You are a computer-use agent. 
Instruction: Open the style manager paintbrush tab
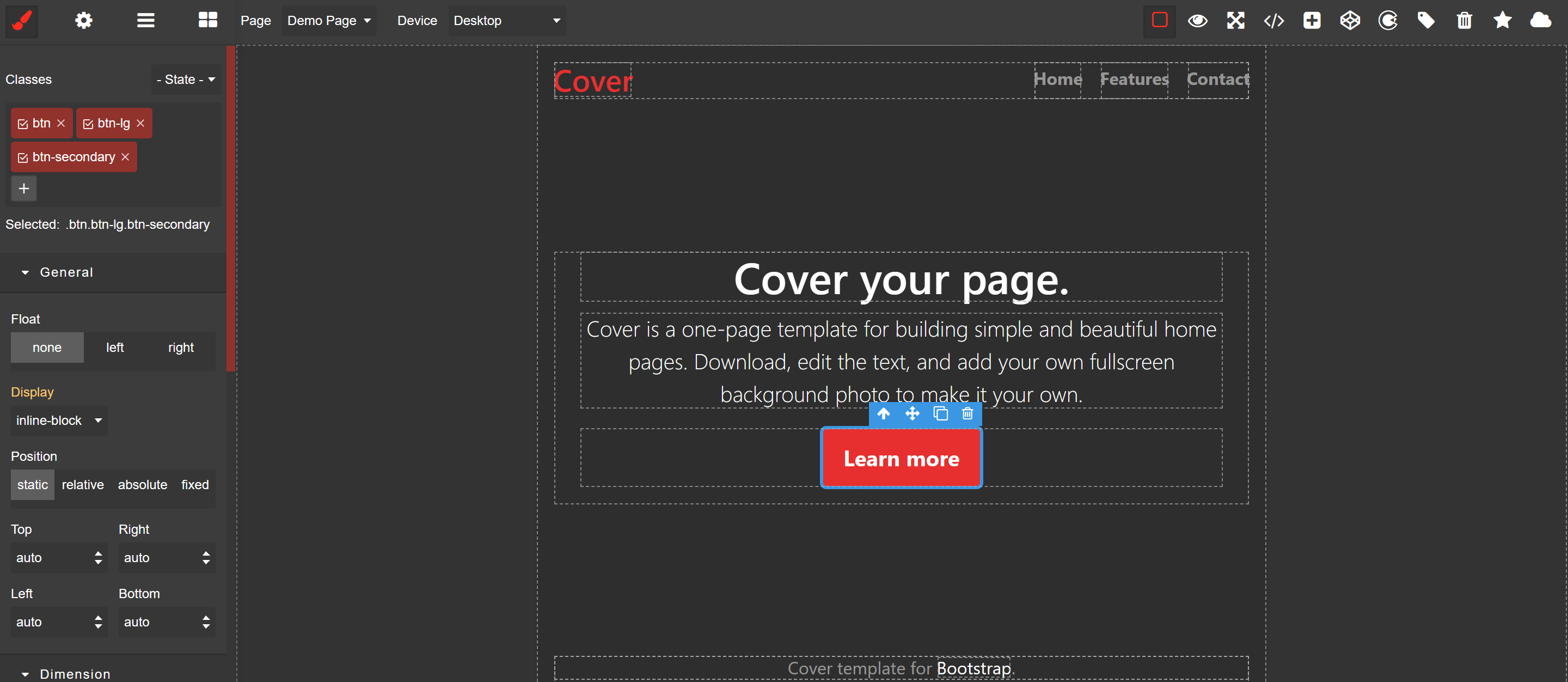(22, 21)
